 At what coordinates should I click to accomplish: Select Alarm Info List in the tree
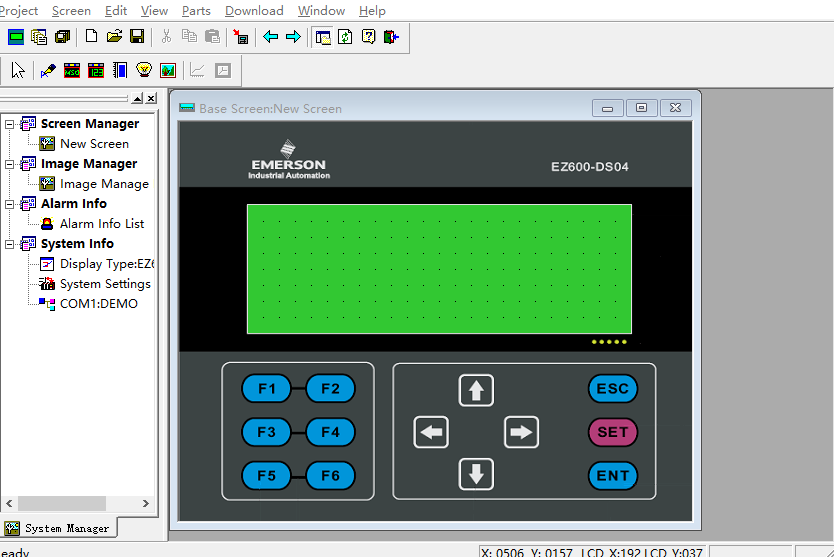click(x=102, y=224)
